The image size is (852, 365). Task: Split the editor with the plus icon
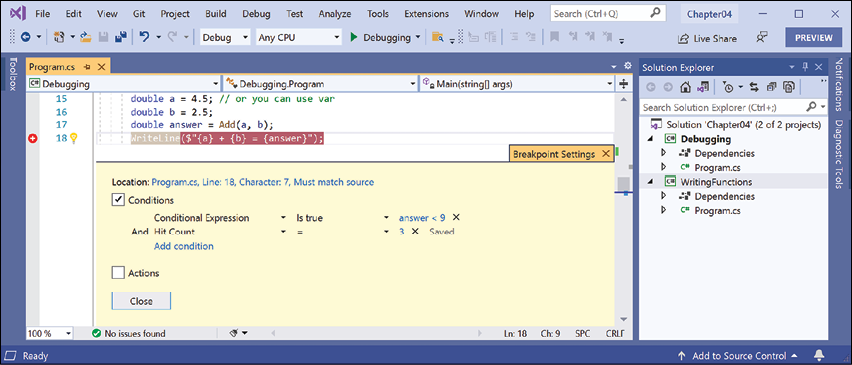coord(623,84)
